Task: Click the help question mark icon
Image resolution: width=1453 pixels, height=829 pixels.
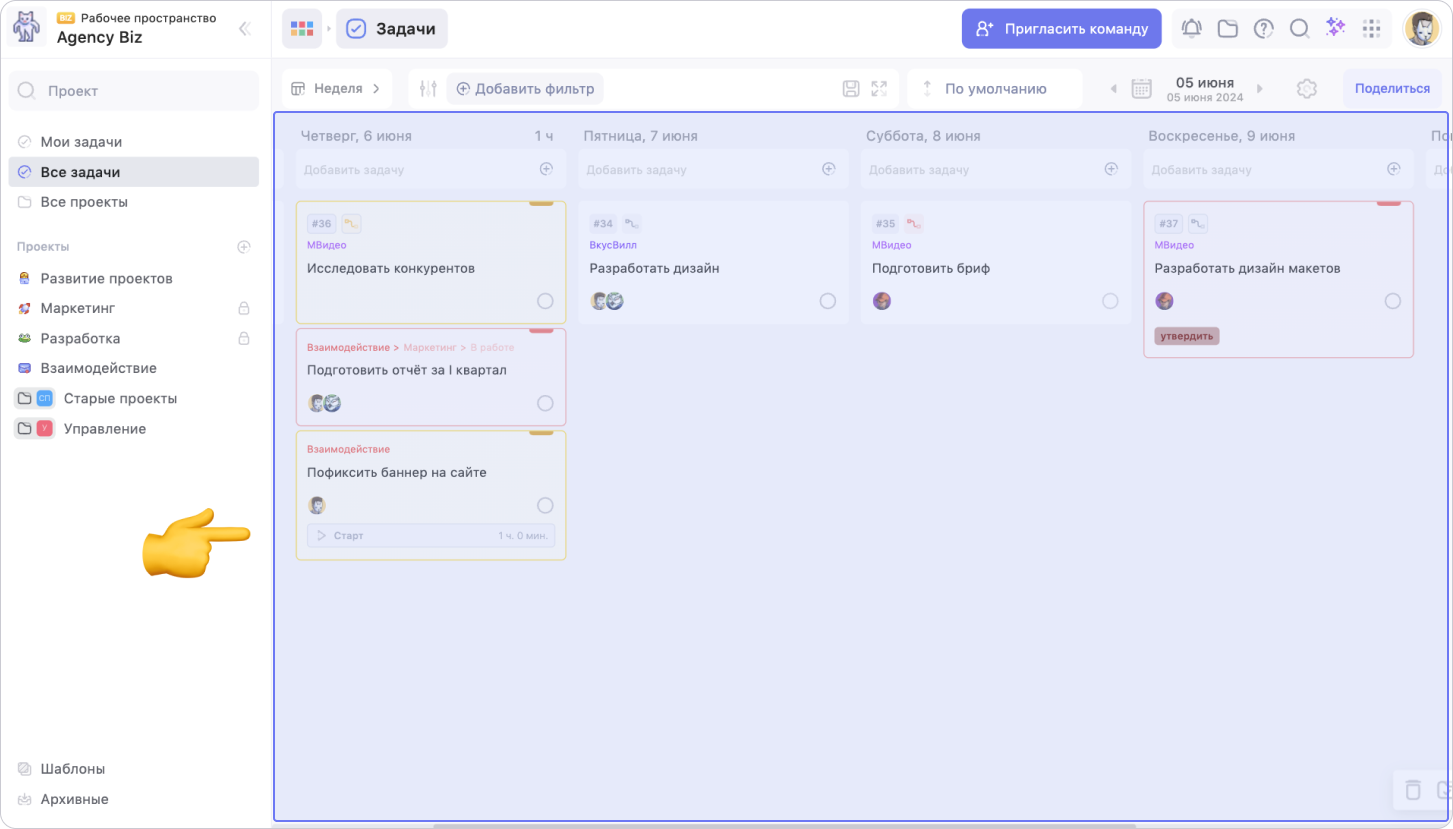Action: (x=1264, y=29)
